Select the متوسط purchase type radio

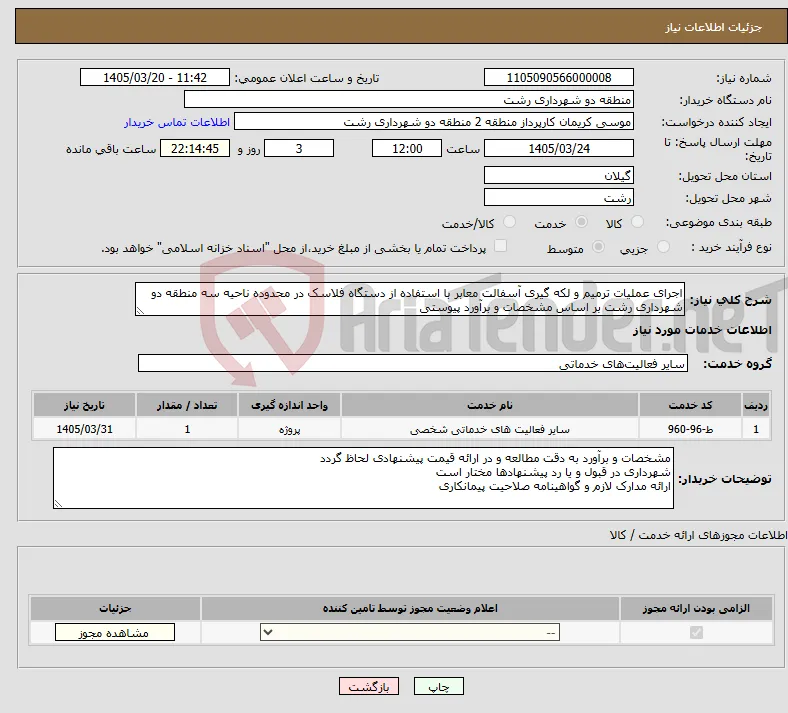pos(598,246)
